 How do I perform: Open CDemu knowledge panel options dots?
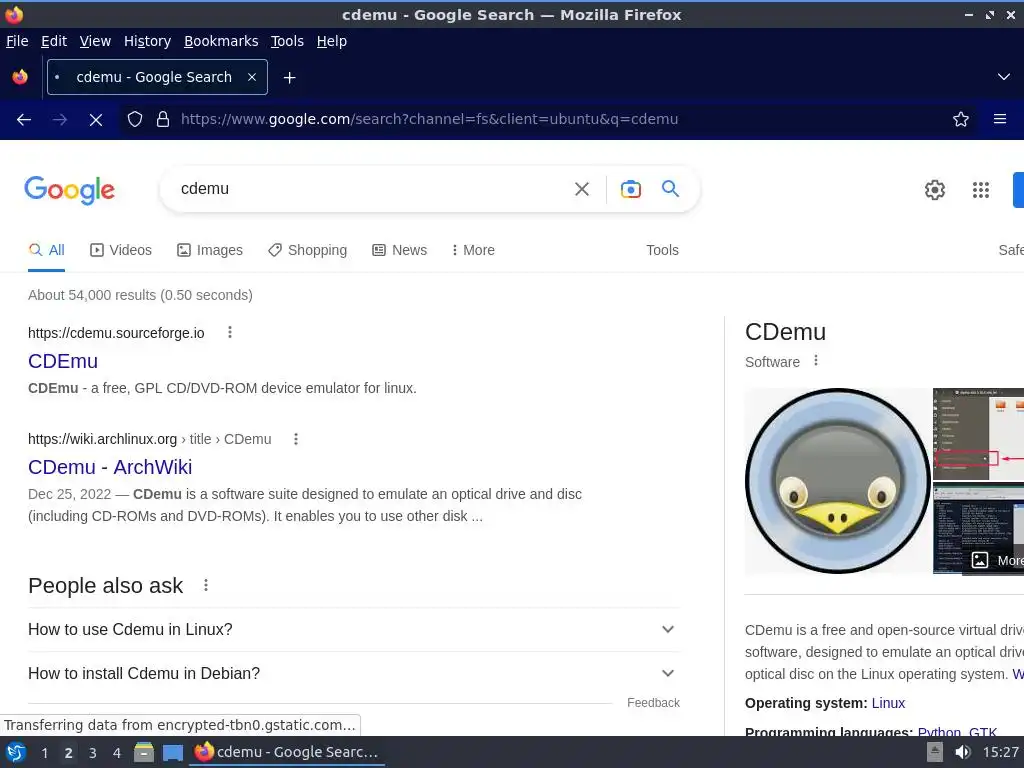pos(816,360)
